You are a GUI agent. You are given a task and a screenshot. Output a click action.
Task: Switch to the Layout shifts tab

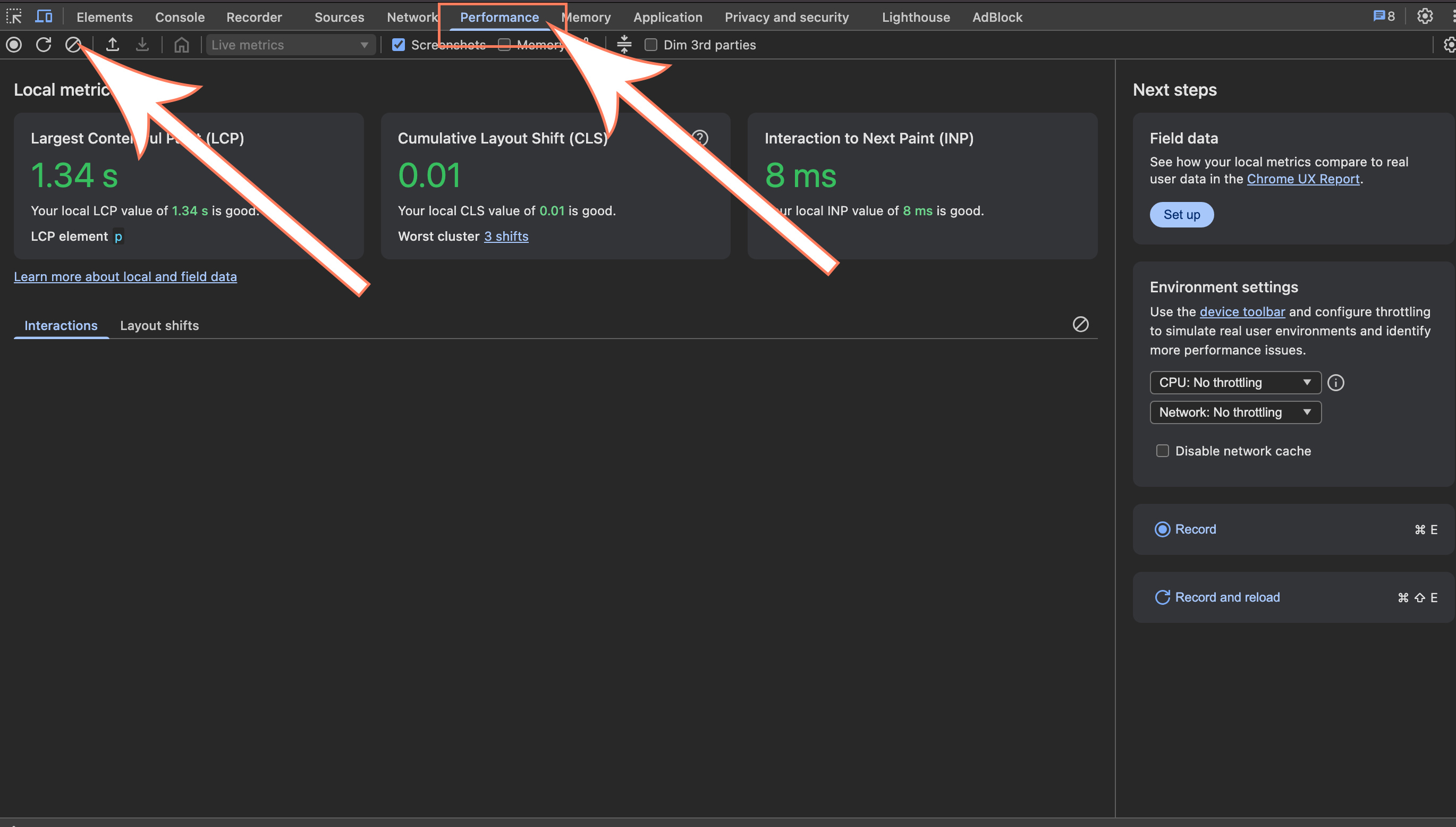point(159,325)
